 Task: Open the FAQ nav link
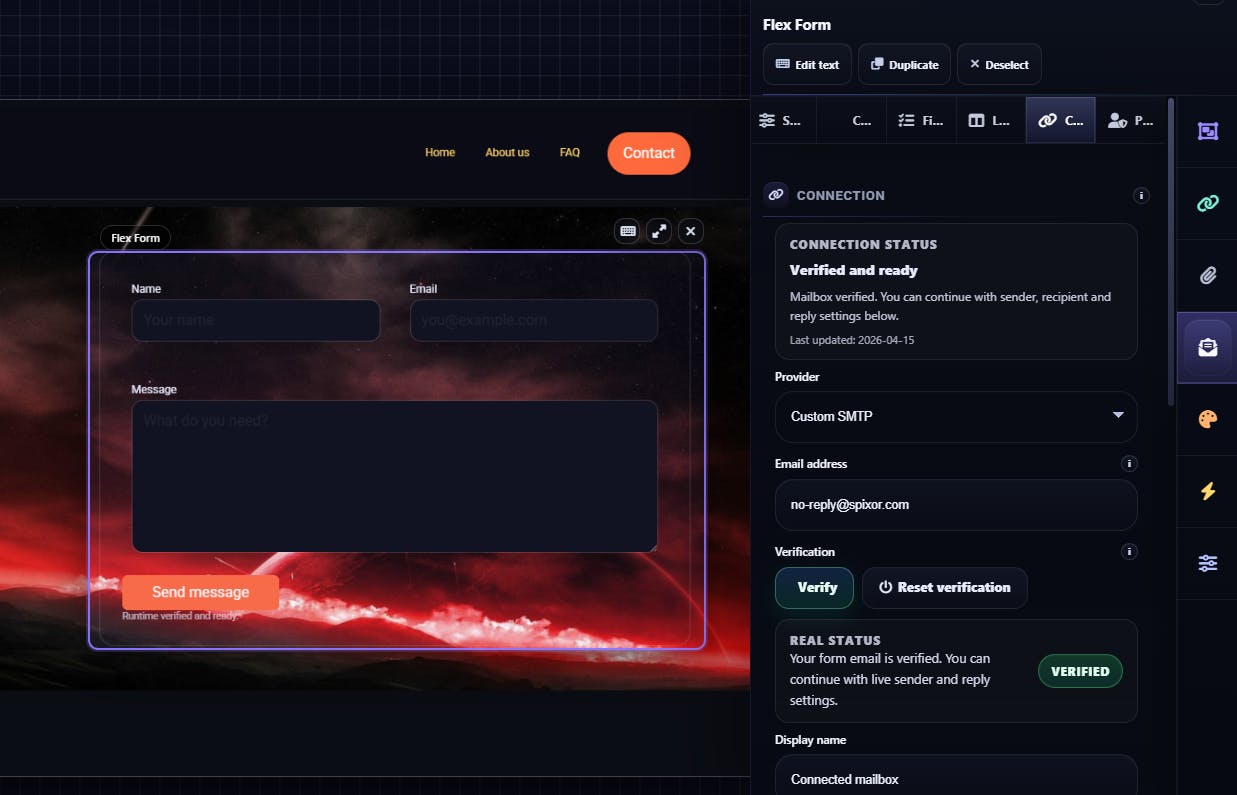(x=570, y=153)
